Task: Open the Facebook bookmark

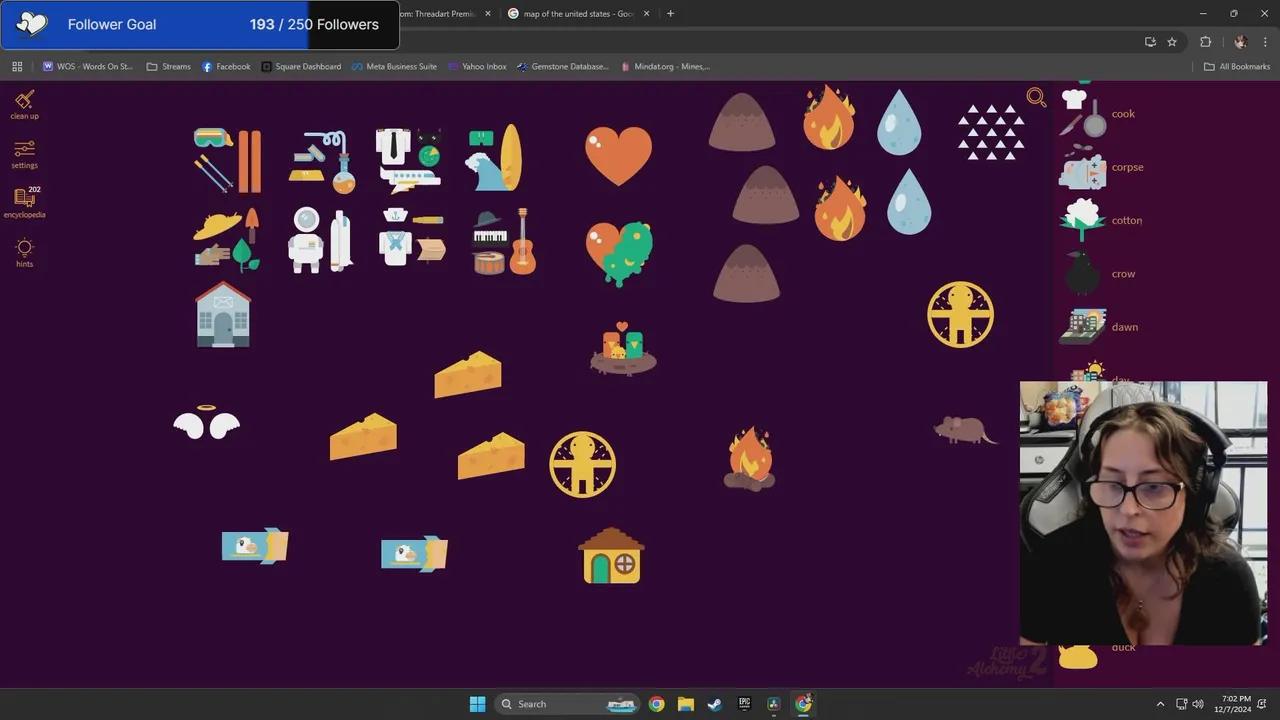Action: 226,67
